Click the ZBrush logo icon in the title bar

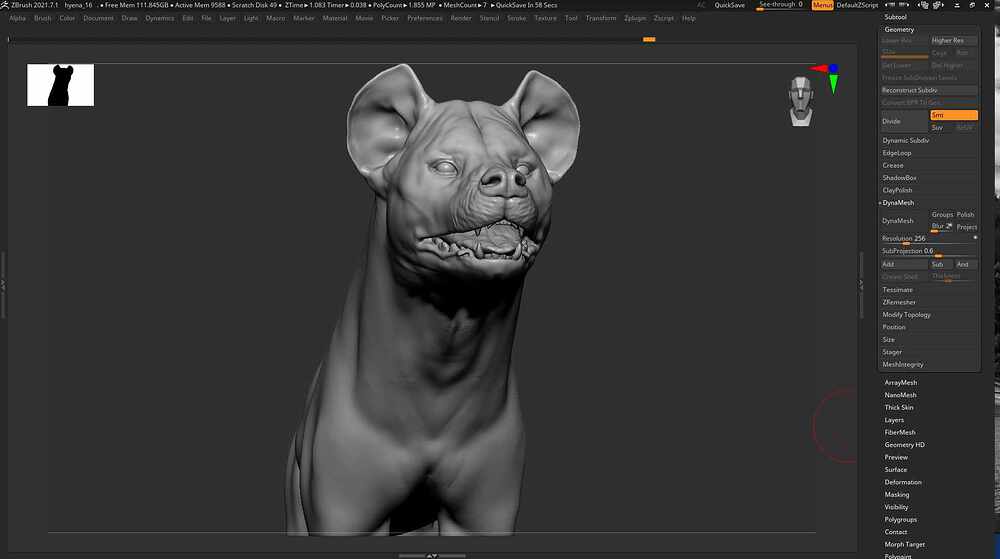4,4
